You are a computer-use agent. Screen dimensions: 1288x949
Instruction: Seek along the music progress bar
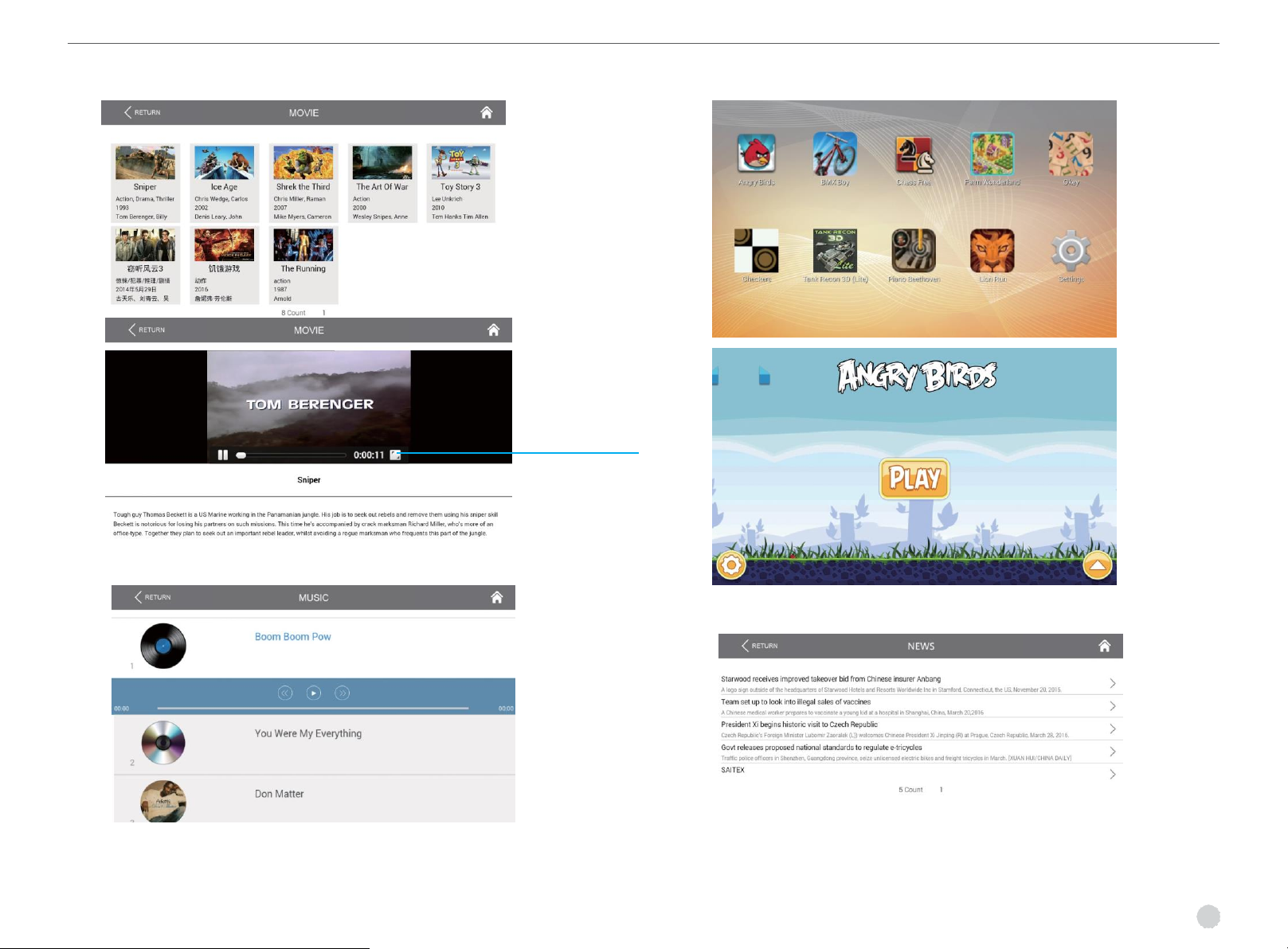pyautogui.click(x=313, y=708)
